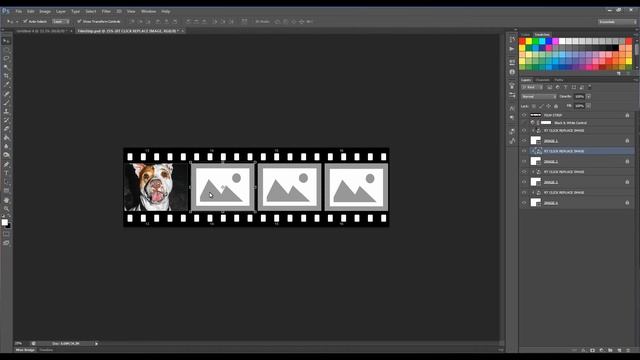Select the Hand tool

tap(6, 200)
